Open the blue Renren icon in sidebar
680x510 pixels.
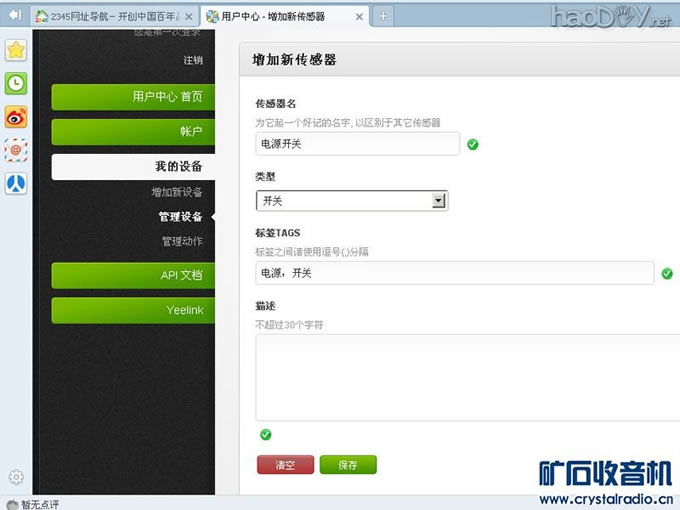16,183
